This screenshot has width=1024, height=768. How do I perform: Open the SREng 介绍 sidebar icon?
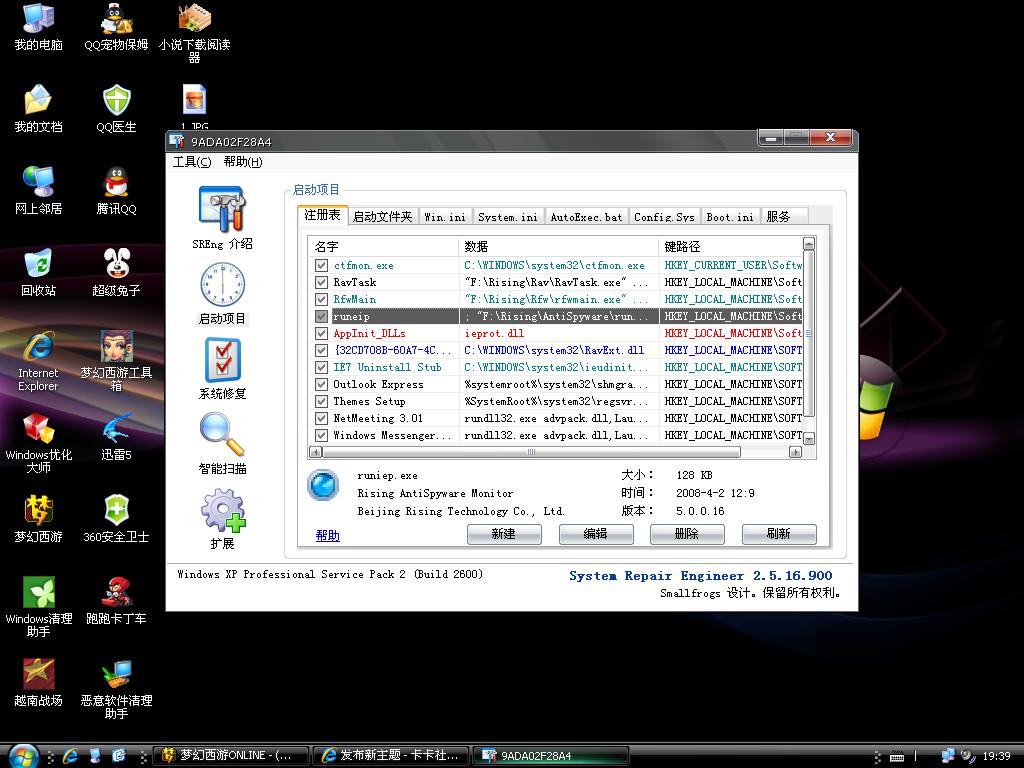click(x=222, y=208)
